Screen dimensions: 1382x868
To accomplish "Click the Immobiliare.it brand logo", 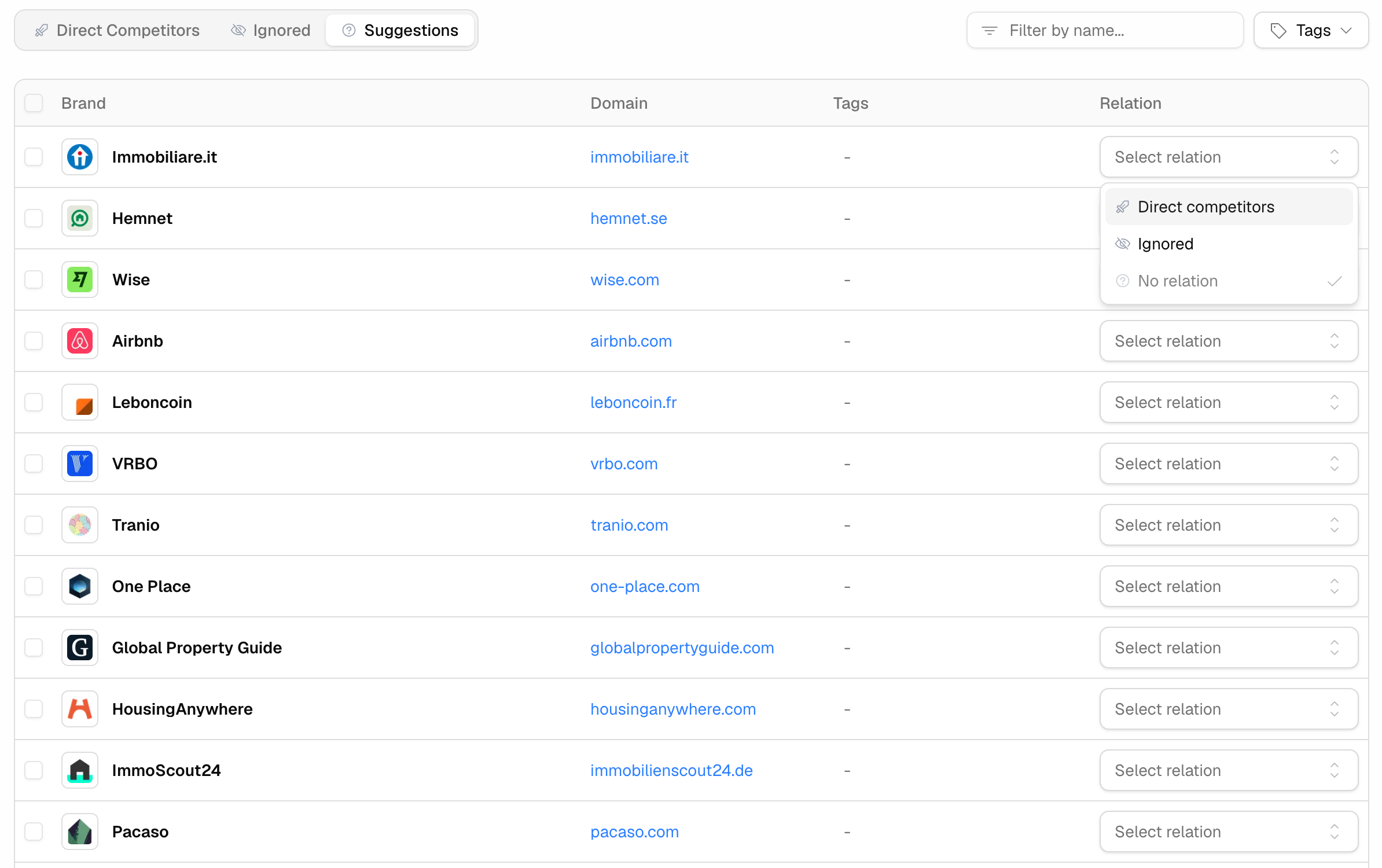I will point(80,157).
